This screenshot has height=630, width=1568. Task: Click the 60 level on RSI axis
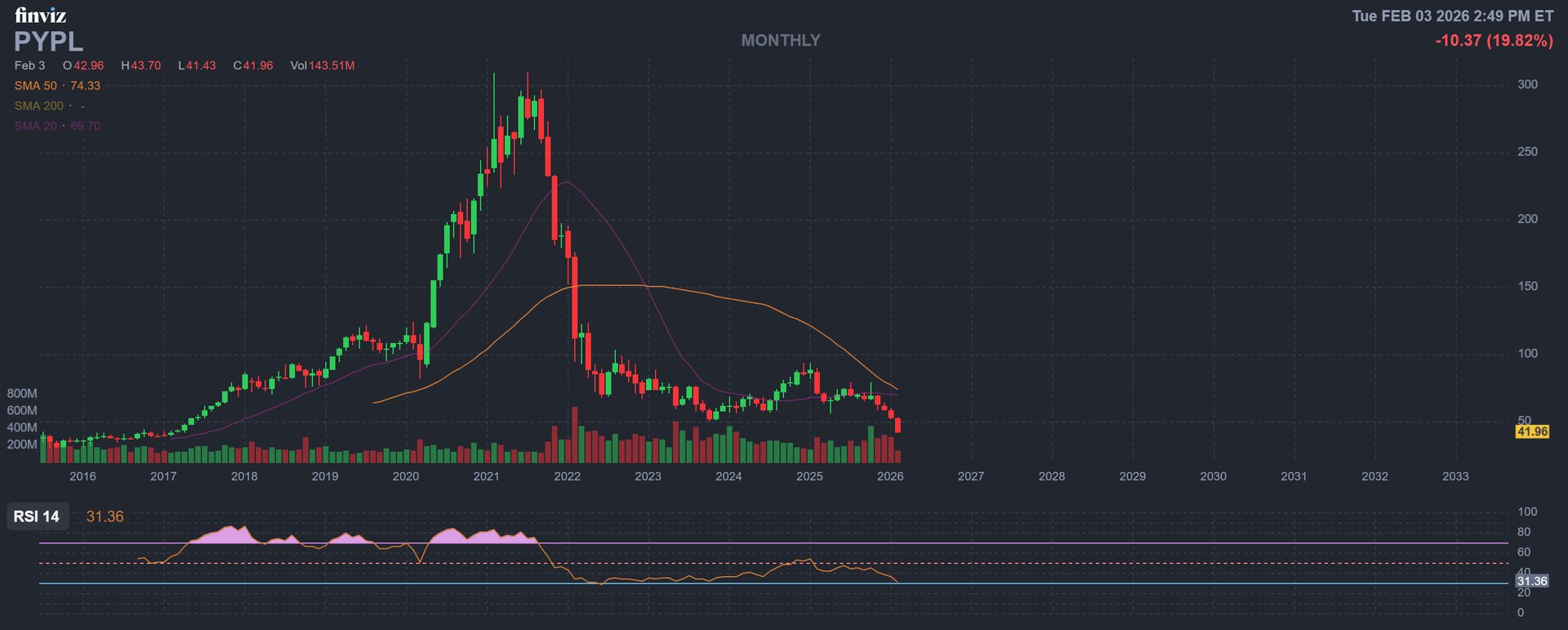1524,552
